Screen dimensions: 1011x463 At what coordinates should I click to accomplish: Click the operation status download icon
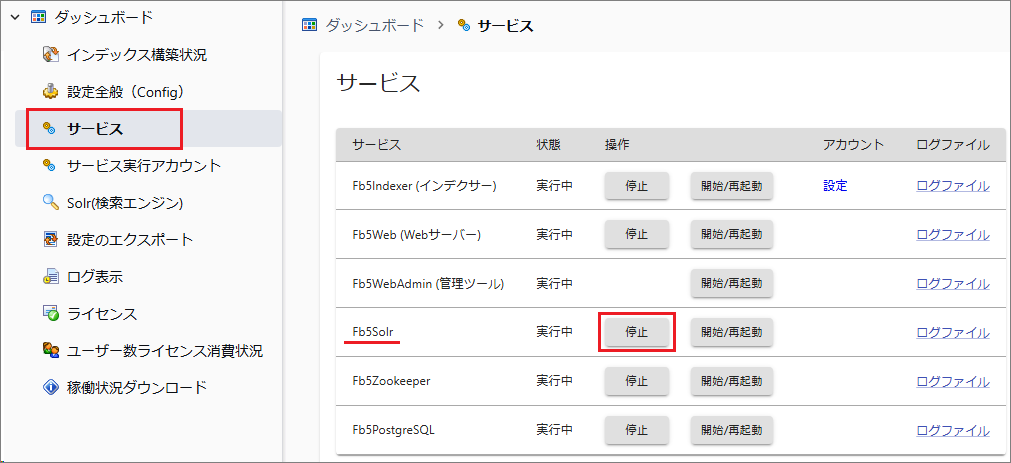tap(51, 387)
